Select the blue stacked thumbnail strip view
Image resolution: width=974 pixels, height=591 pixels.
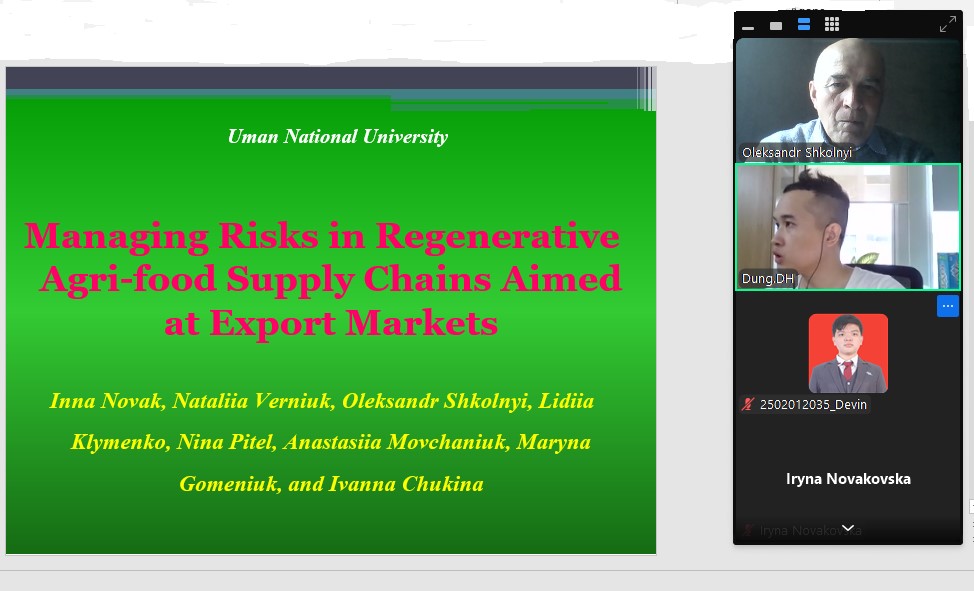(804, 24)
